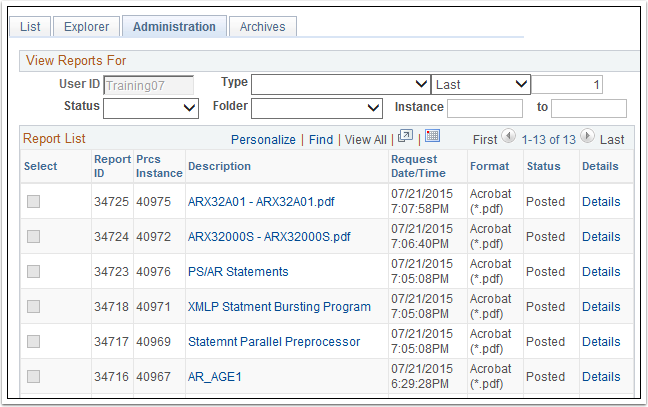The width and height of the screenshot is (648, 407).
Task: Open Details for report 34718
Action: pyautogui.click(x=601, y=307)
